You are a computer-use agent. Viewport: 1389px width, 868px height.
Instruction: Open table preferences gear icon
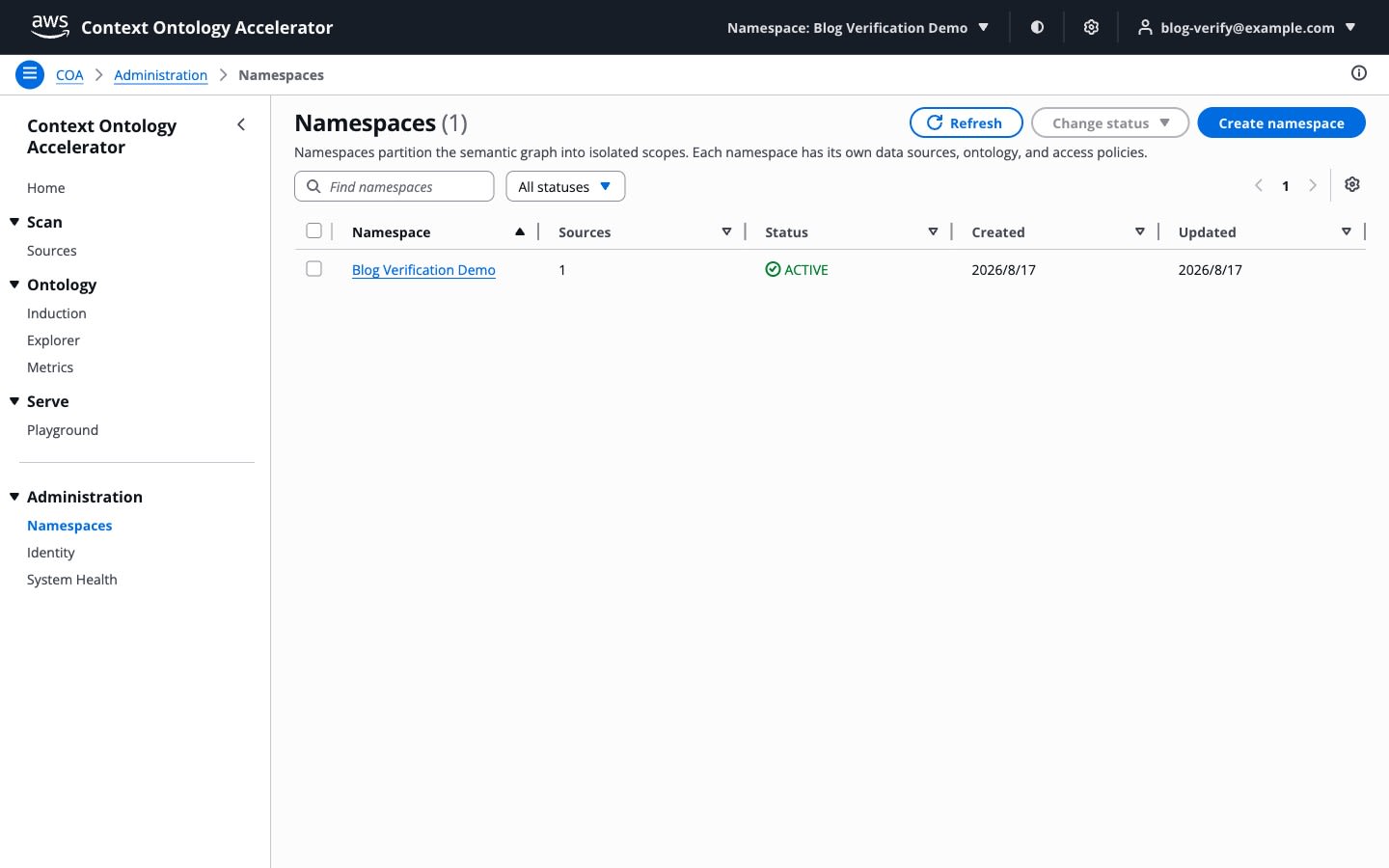1352,184
